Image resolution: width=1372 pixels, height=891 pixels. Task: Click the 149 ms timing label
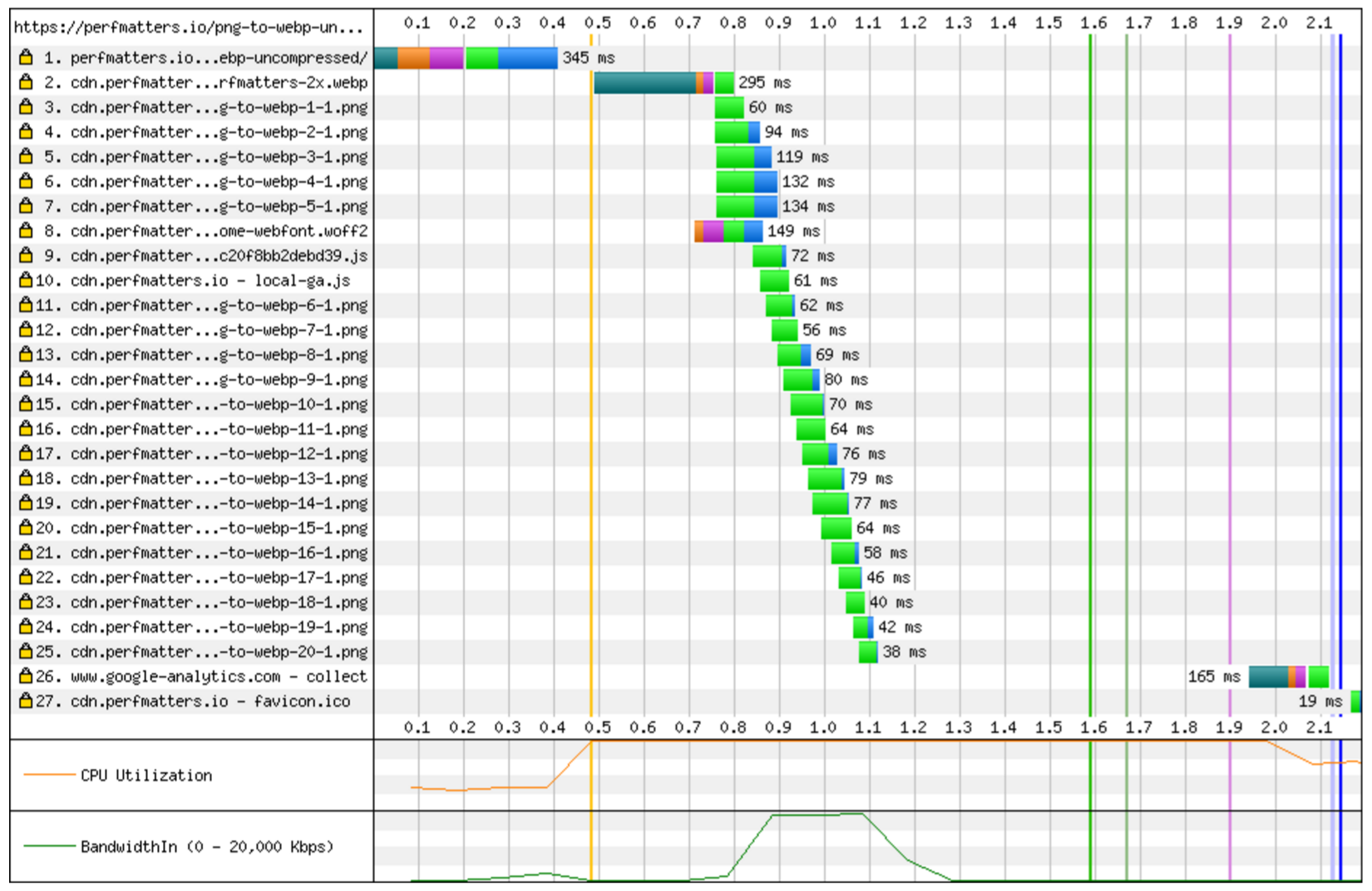793,230
